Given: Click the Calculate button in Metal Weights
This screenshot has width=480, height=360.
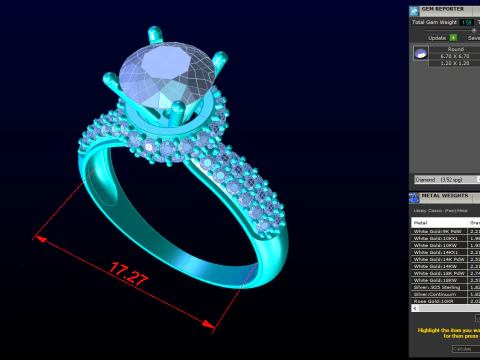Looking at the screenshot, I should point(466,349).
